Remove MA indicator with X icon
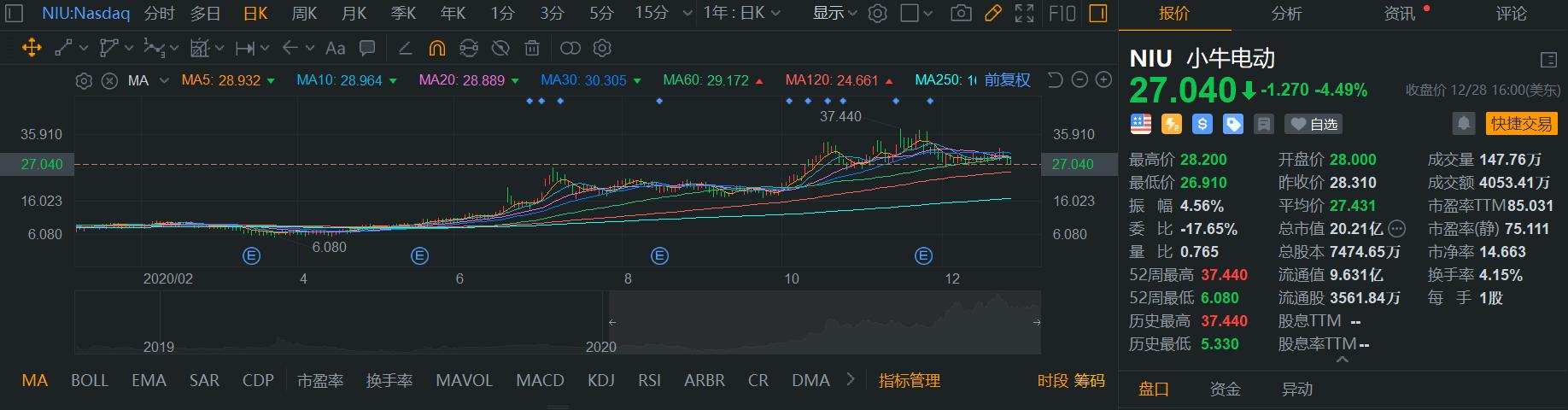This screenshot has height=410, width=1568. coord(109,80)
